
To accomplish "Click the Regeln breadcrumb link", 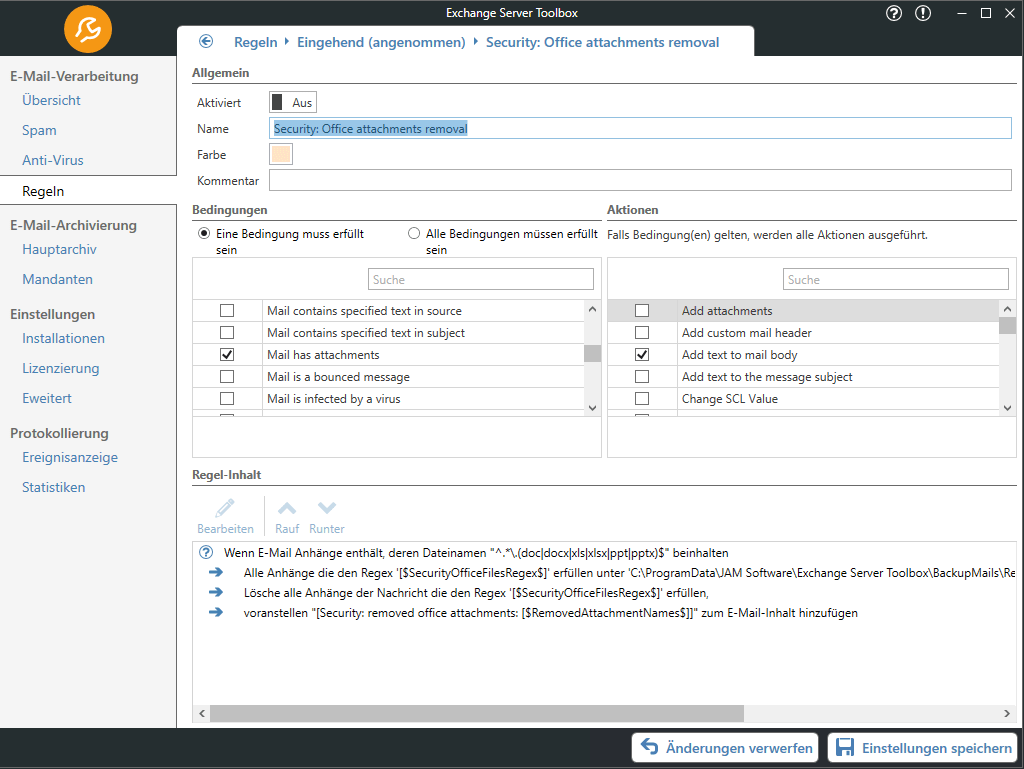I will pos(256,42).
